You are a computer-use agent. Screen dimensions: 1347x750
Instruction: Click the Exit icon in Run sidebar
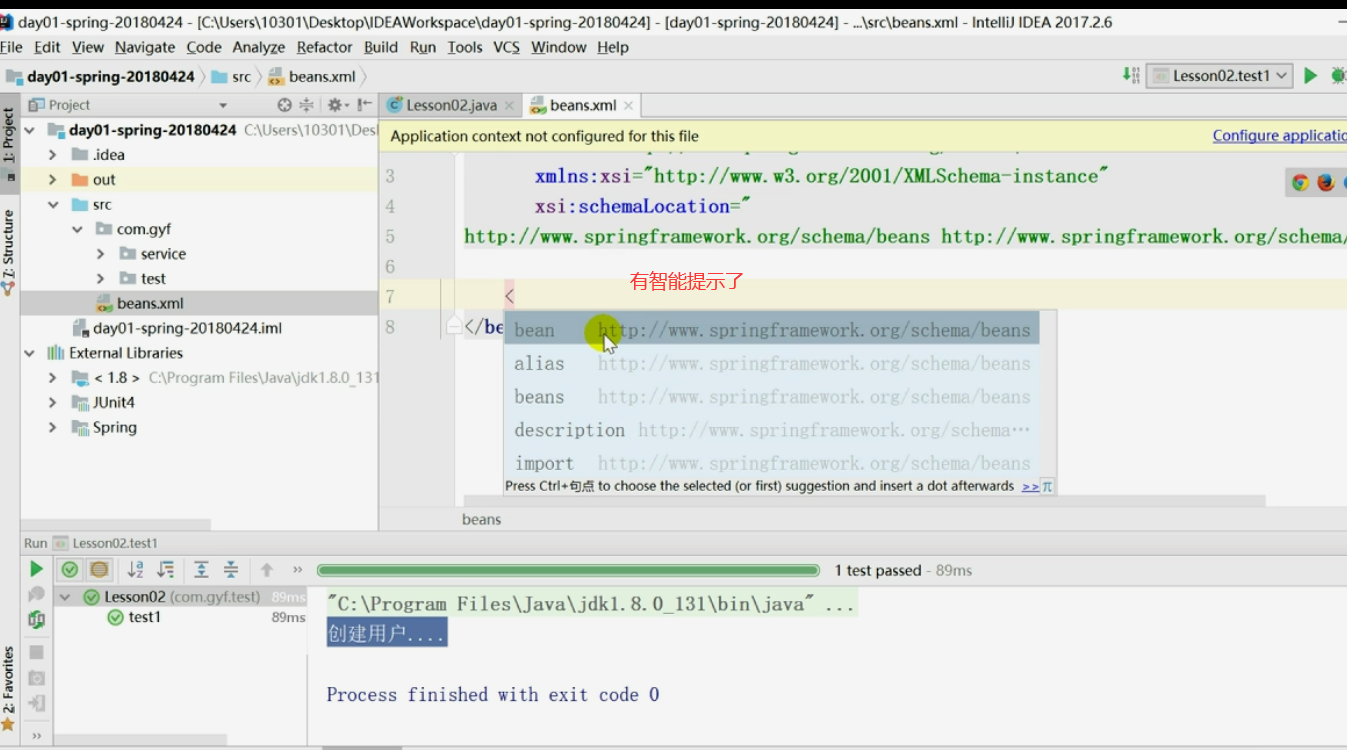click(x=37, y=703)
